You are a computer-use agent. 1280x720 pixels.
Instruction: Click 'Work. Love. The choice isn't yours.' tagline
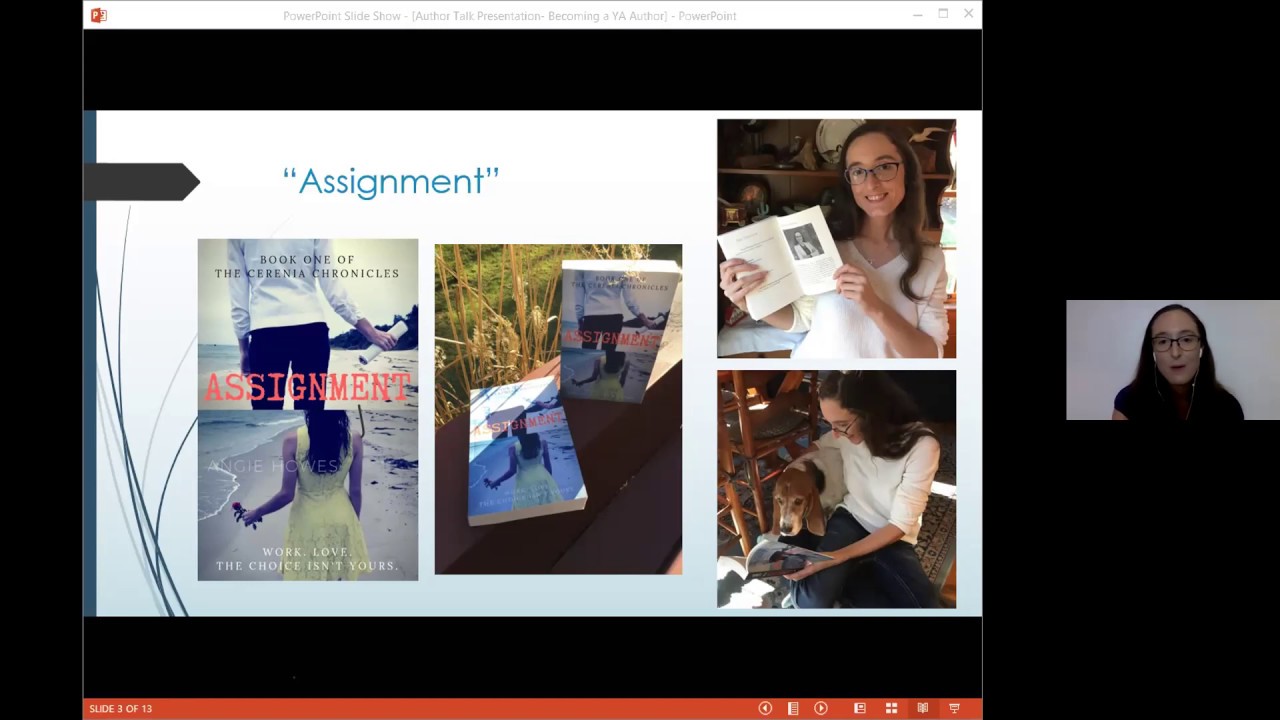307,559
